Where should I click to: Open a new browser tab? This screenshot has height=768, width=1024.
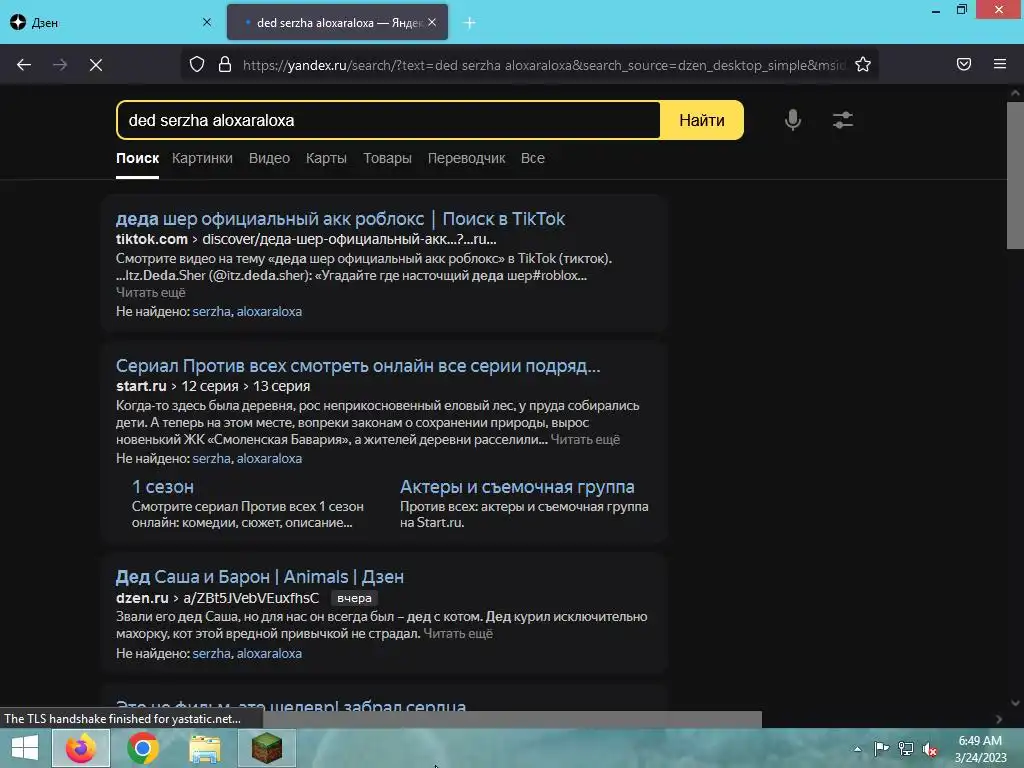[469, 23]
